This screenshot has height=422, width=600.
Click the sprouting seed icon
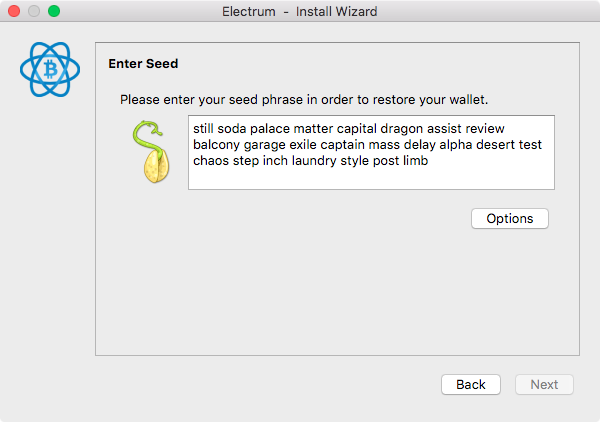151,152
